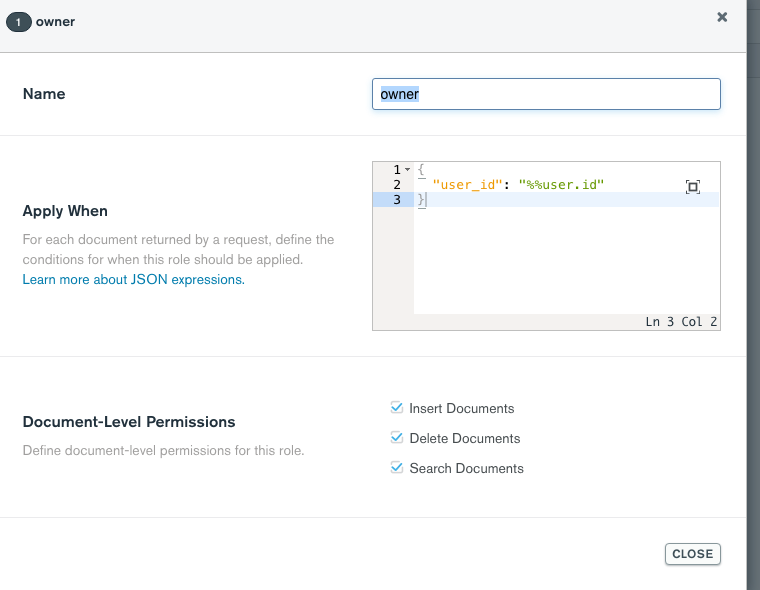The width and height of the screenshot is (760, 590).
Task: Expand the Apply When editor to fullscreen
Action: click(x=693, y=186)
